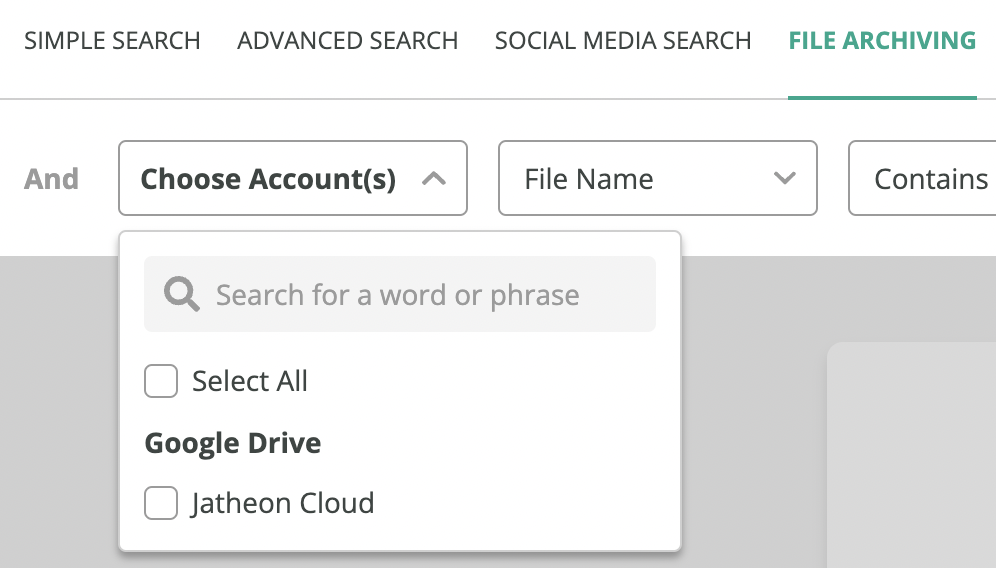The image size is (996, 568).
Task: Switch to the Simple Search tab
Action: pos(112,41)
